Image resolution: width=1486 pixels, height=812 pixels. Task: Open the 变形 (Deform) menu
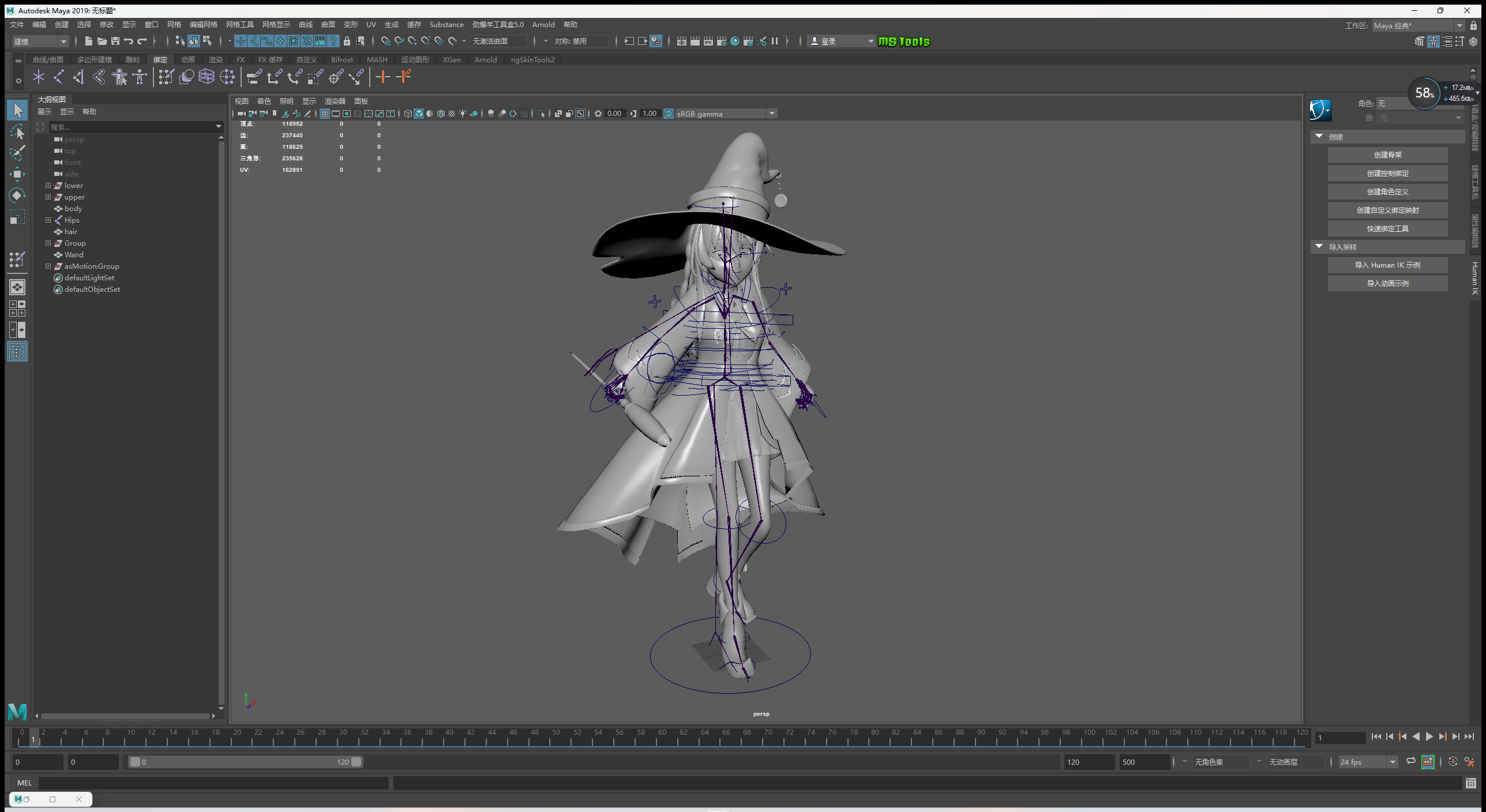pyautogui.click(x=350, y=24)
